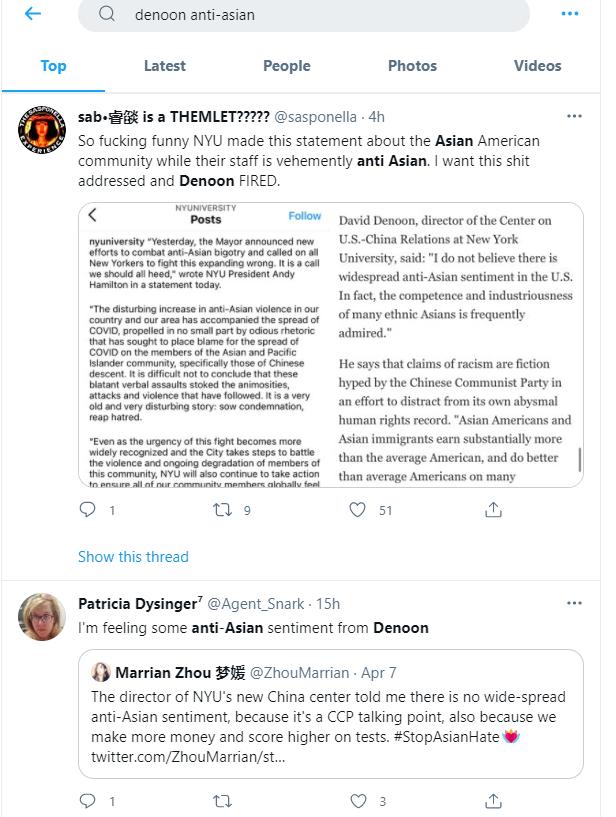Share the sasponella tweet
616x817 pixels.
tap(493, 509)
